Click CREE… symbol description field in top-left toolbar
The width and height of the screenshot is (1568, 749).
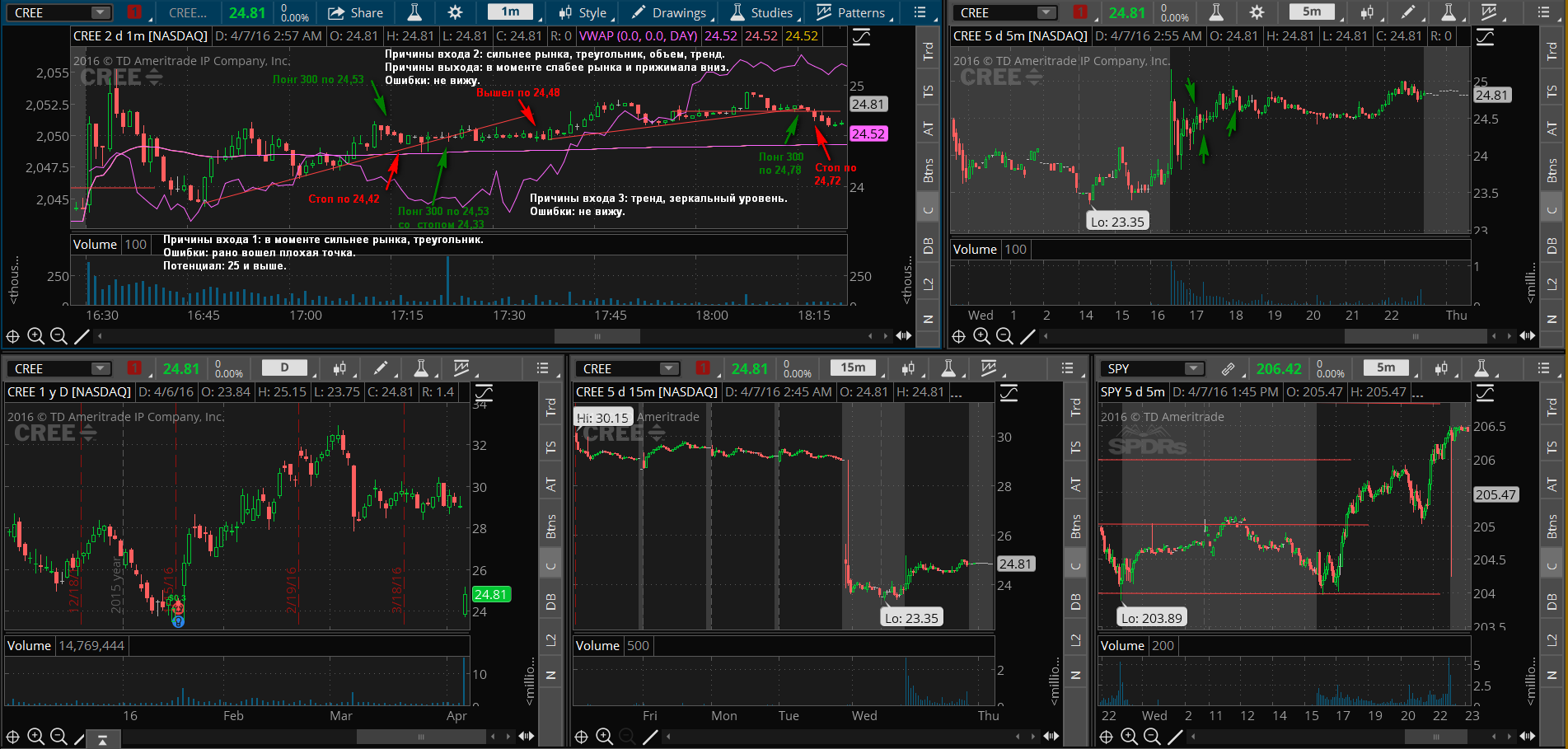188,12
